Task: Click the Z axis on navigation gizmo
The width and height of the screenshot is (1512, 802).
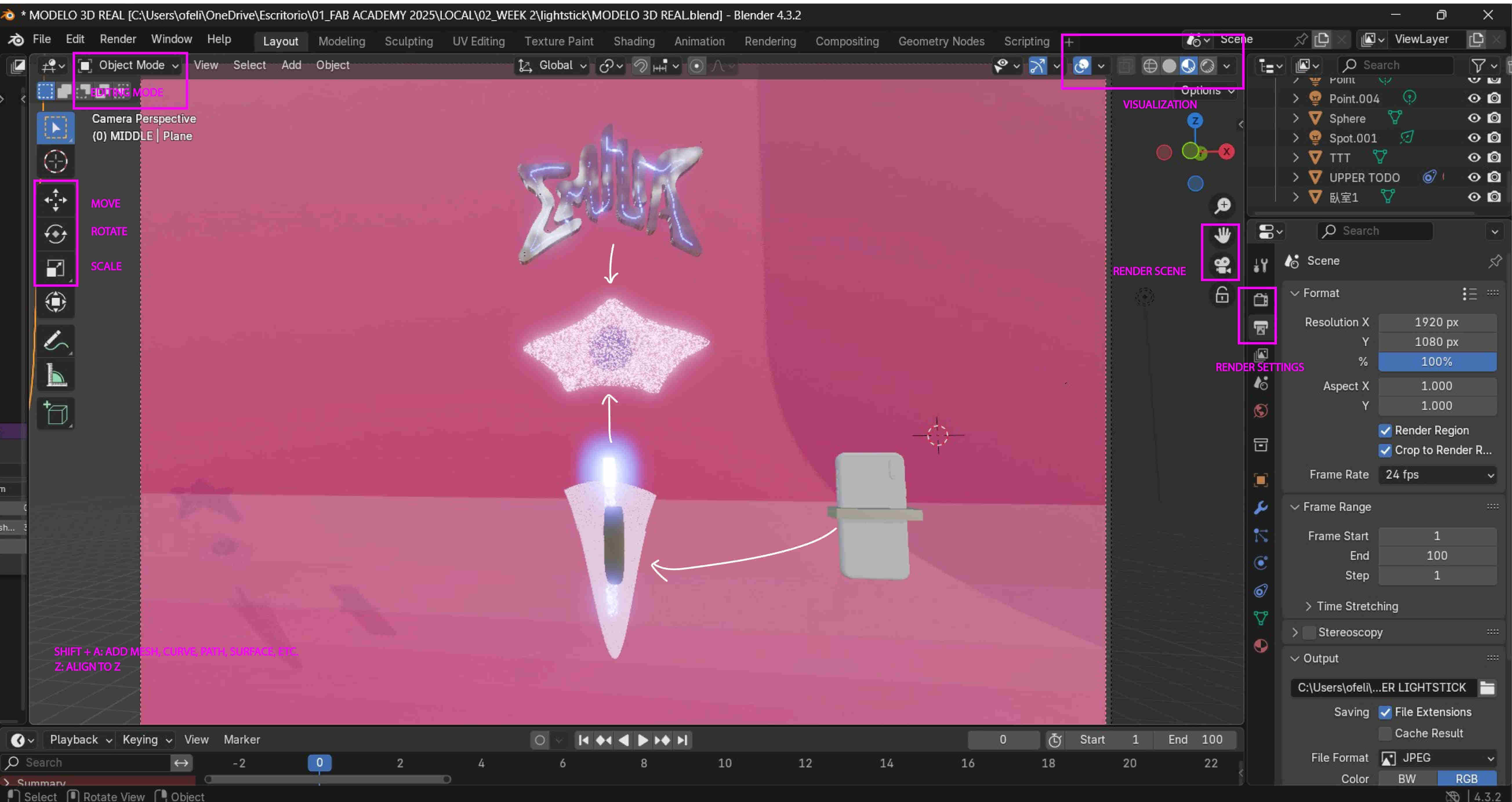Action: coord(1195,120)
